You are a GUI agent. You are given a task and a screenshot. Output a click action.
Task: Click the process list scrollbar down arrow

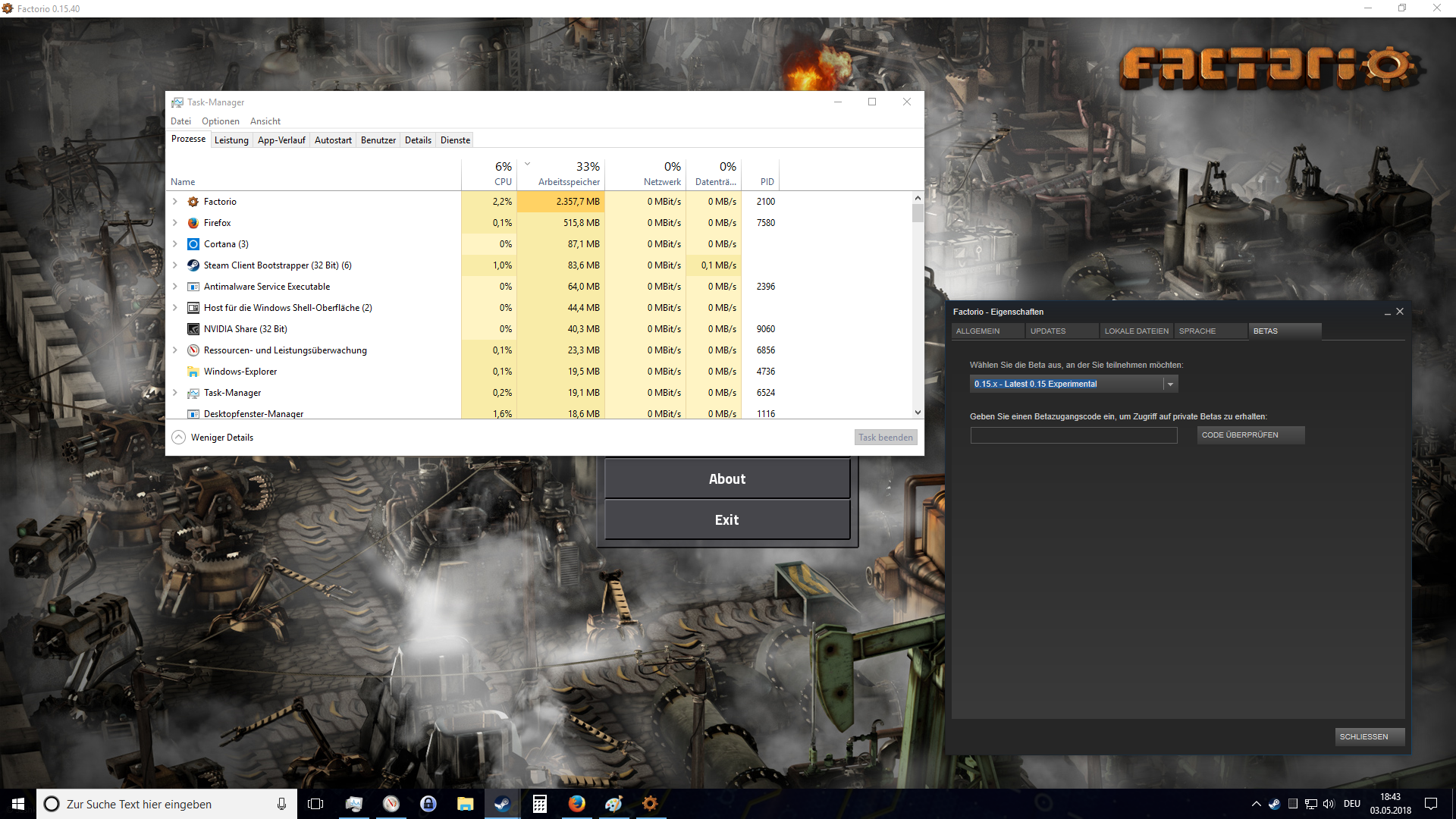918,413
